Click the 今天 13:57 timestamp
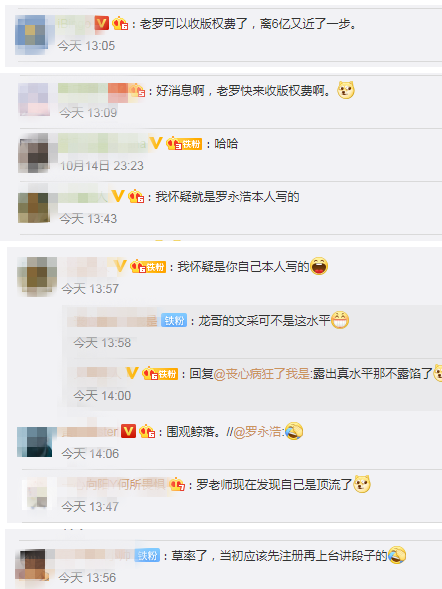Viewport: 442px width, 589px height. (x=90, y=288)
